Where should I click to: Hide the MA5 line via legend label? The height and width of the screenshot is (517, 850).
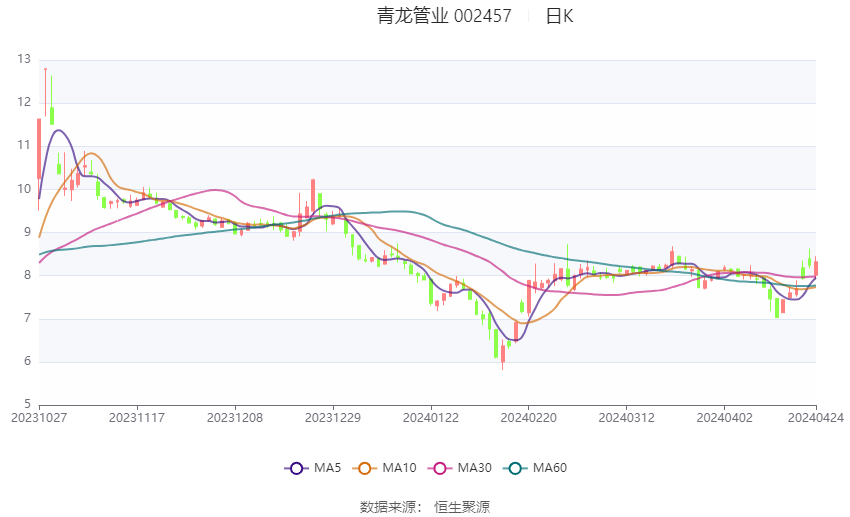(327, 468)
